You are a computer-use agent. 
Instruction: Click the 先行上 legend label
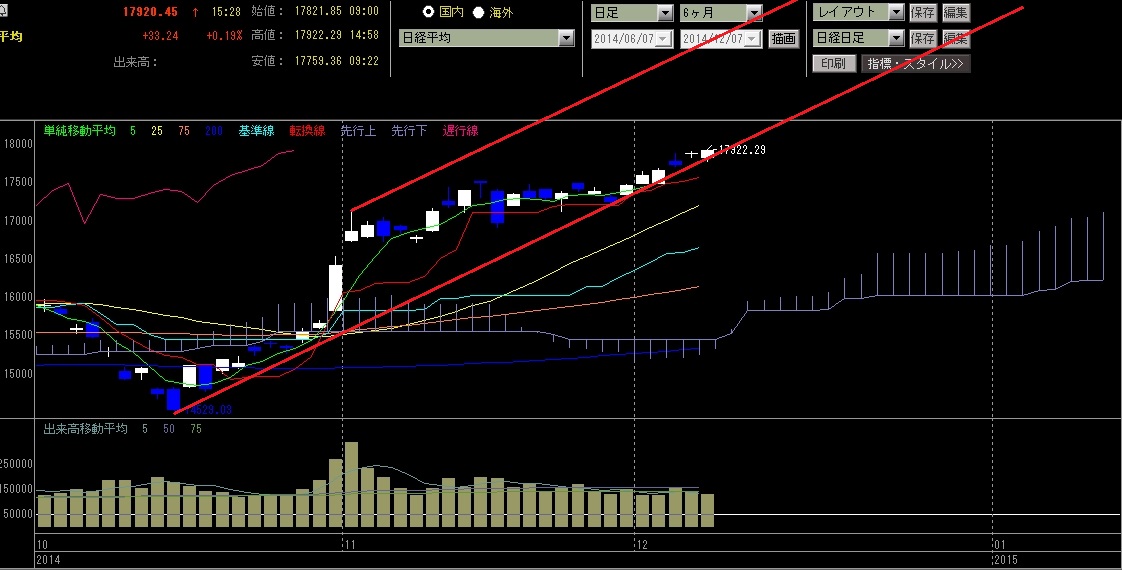coord(358,131)
